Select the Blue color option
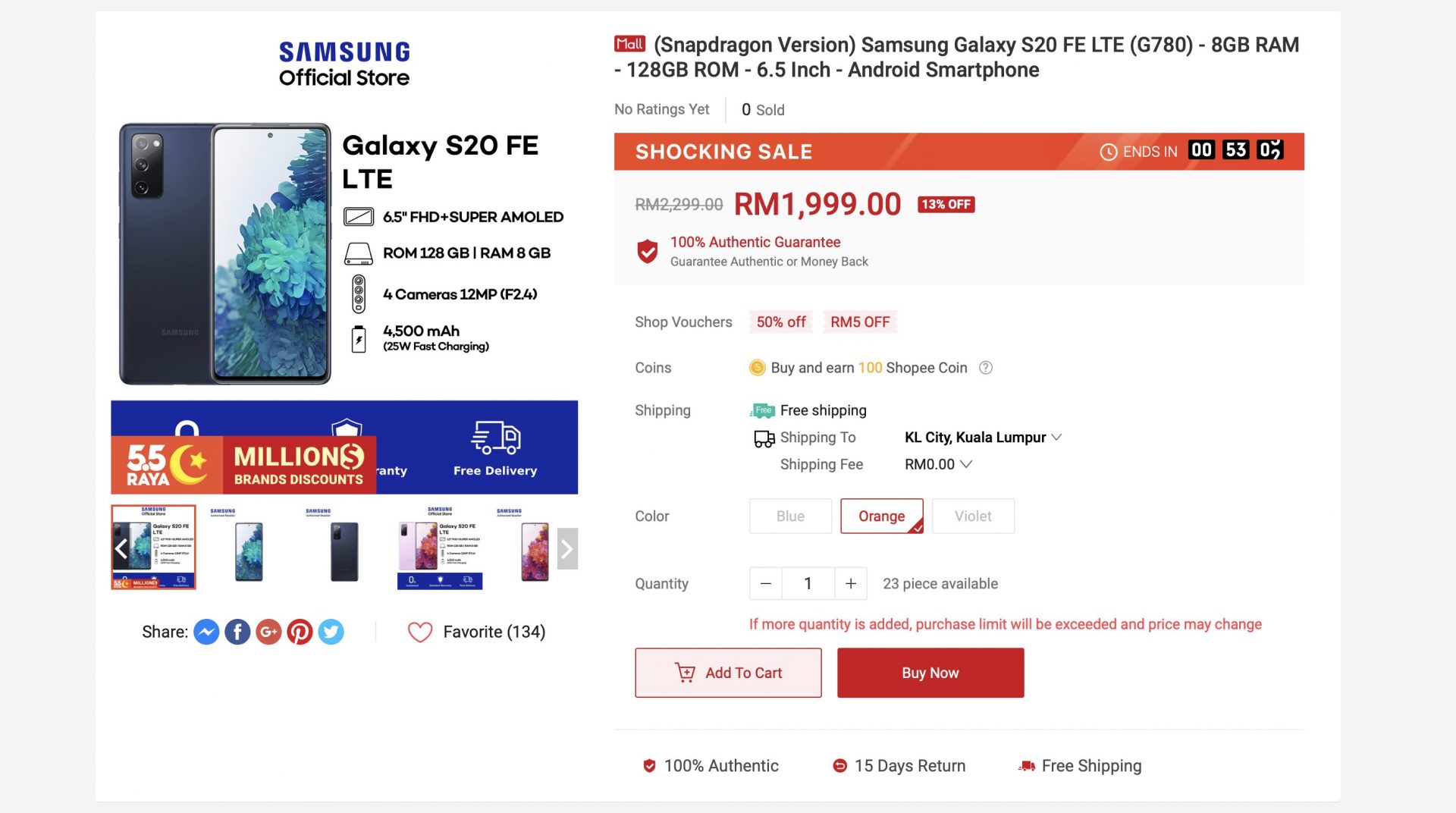Screen dimensions: 1456x813 coord(790,516)
